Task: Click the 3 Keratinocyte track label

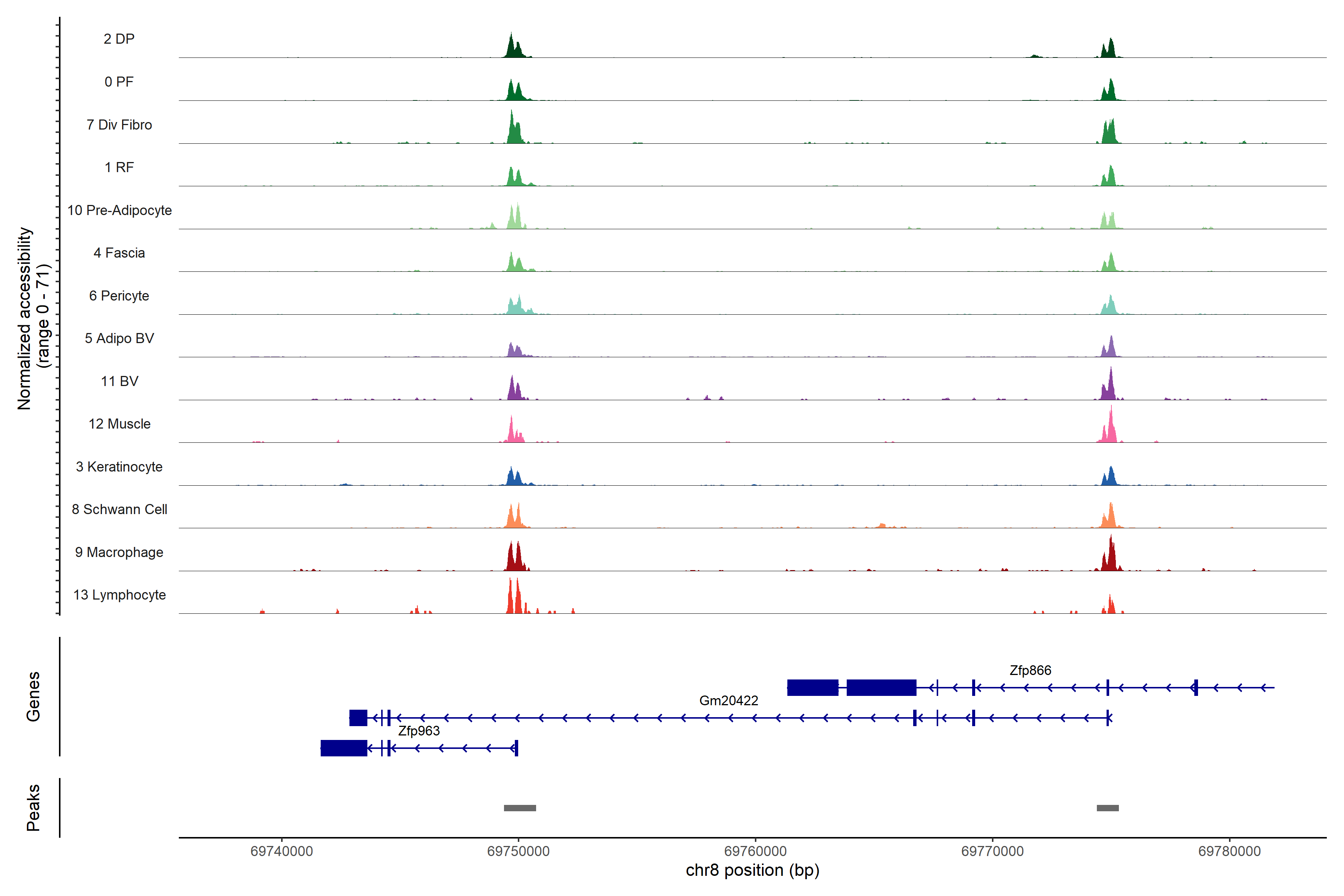Action: [x=119, y=467]
